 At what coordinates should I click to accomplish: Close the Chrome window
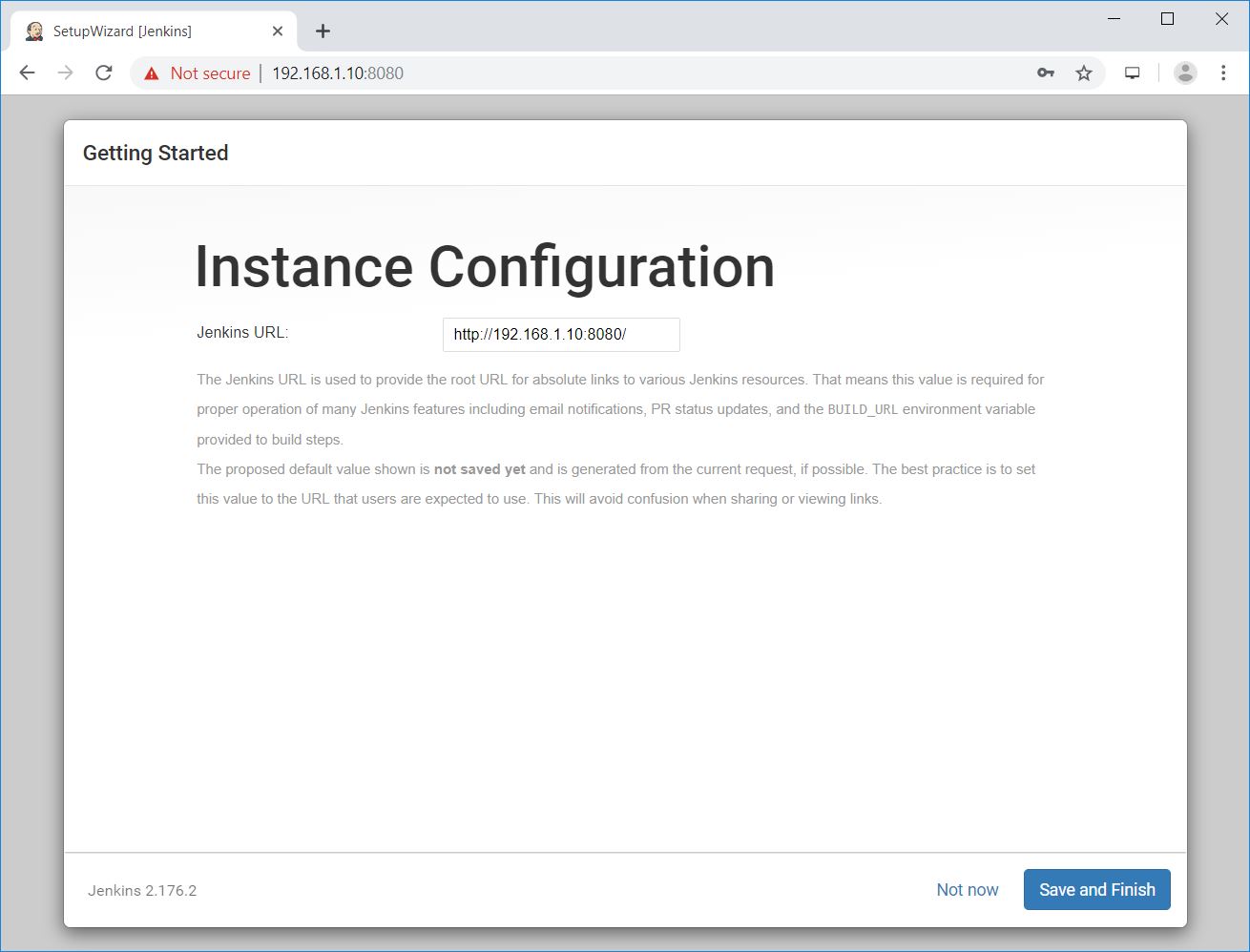(x=1221, y=19)
